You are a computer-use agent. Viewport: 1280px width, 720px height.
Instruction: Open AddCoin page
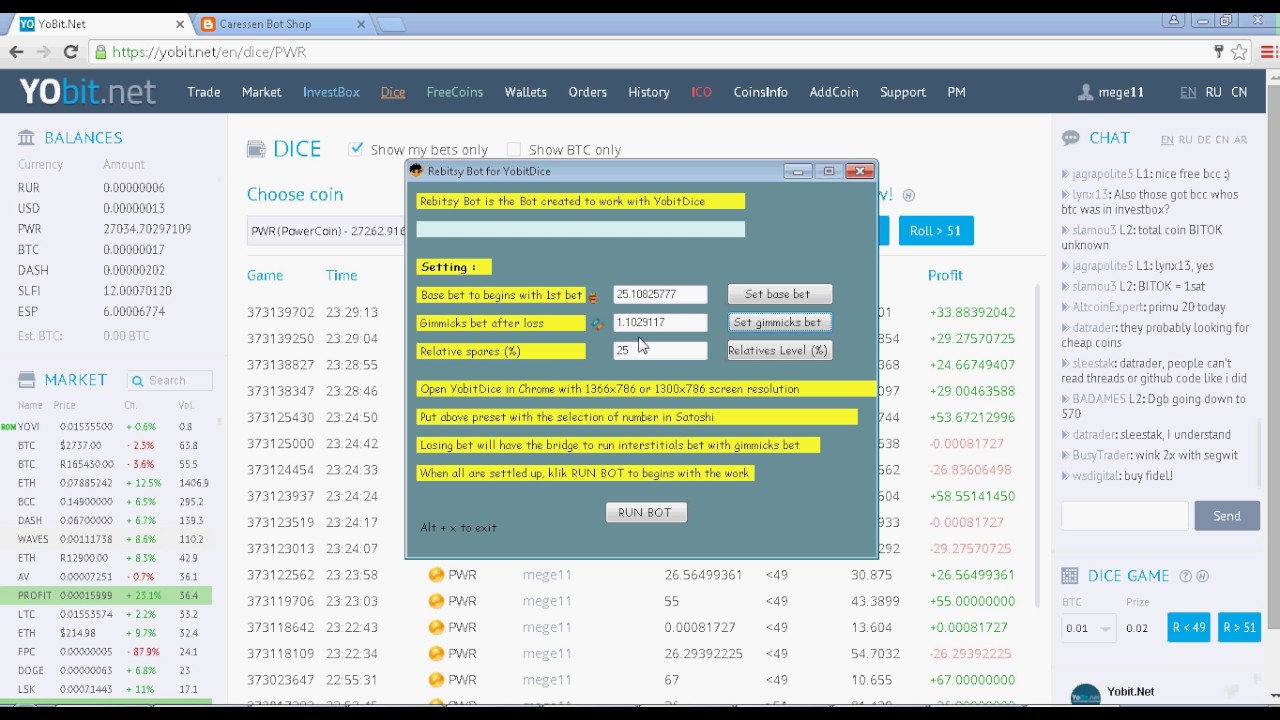pos(834,92)
